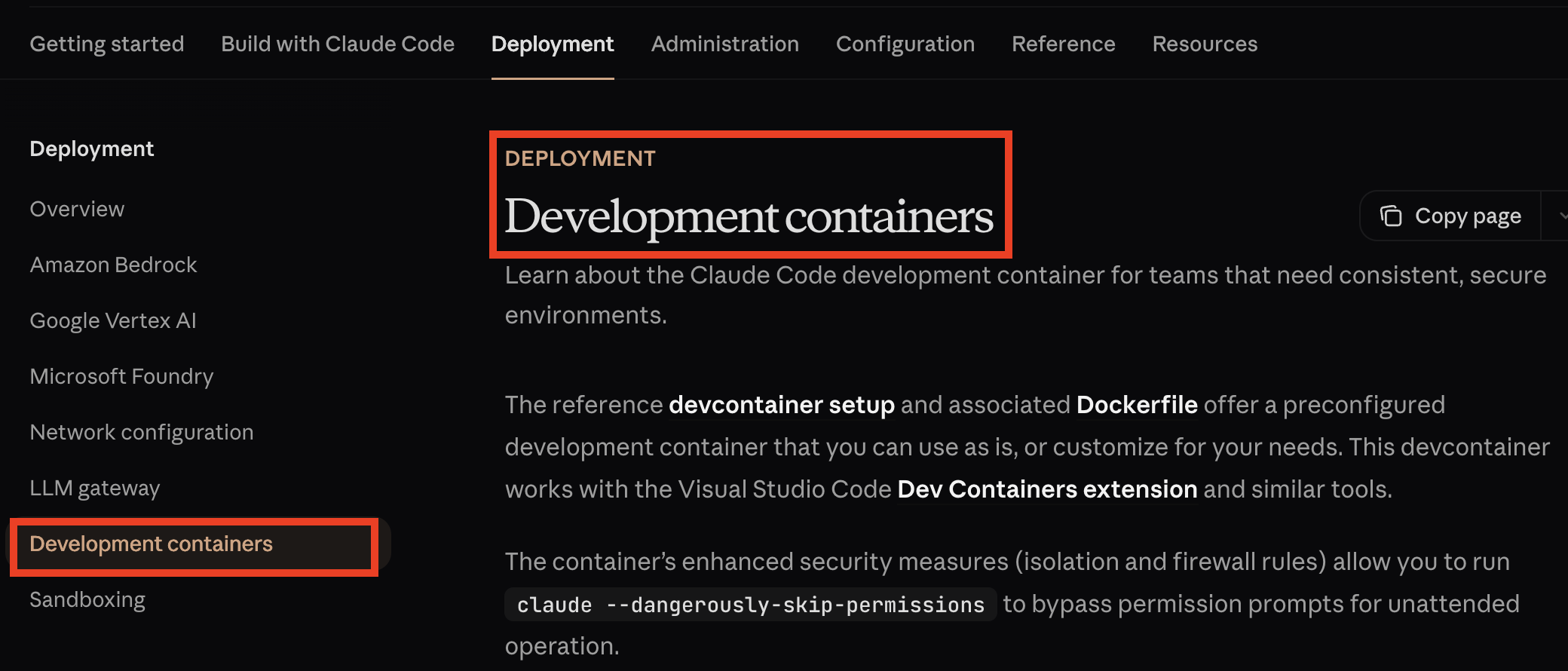The width and height of the screenshot is (1568, 671).
Task: Click the Deployment sidebar section heading
Action: [x=92, y=149]
